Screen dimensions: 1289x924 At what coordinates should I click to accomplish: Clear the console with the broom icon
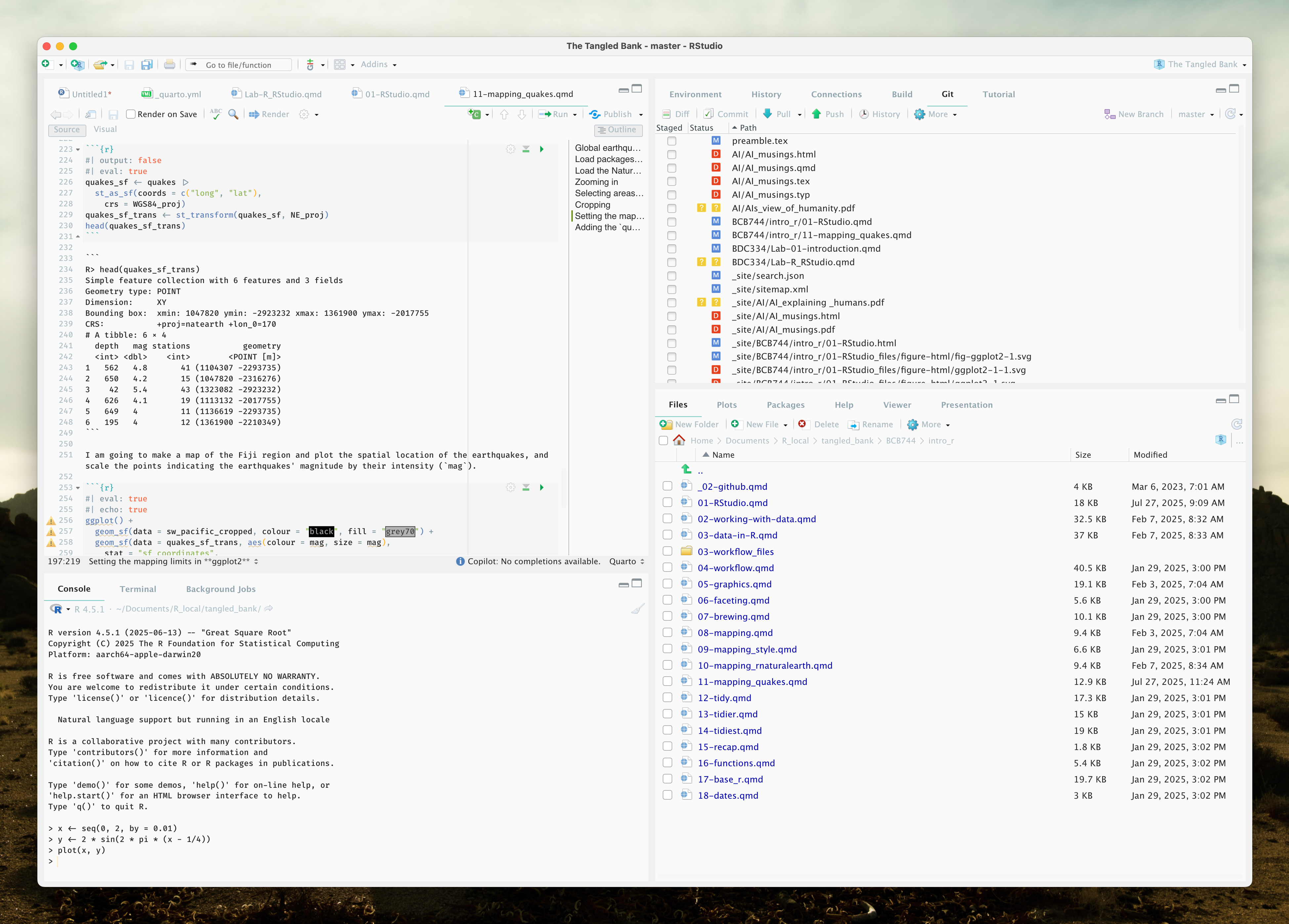tap(638, 609)
